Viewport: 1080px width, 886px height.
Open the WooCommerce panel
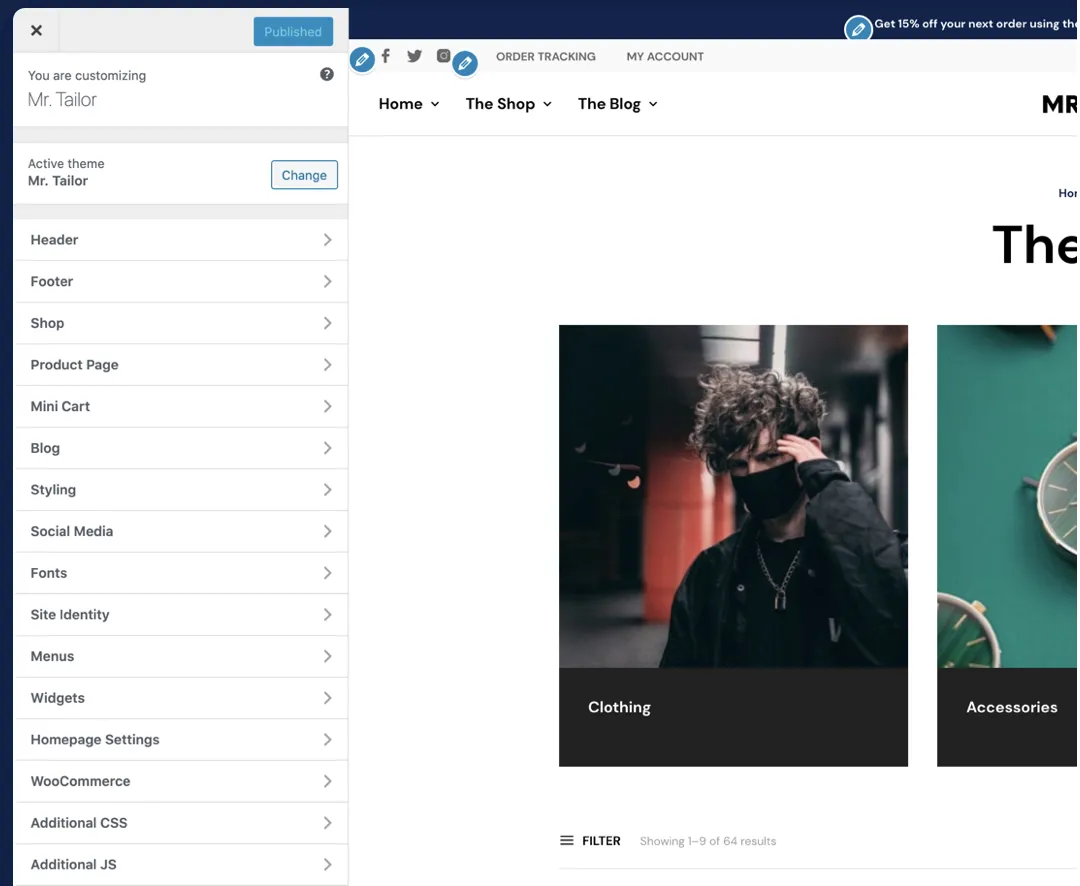pos(181,781)
